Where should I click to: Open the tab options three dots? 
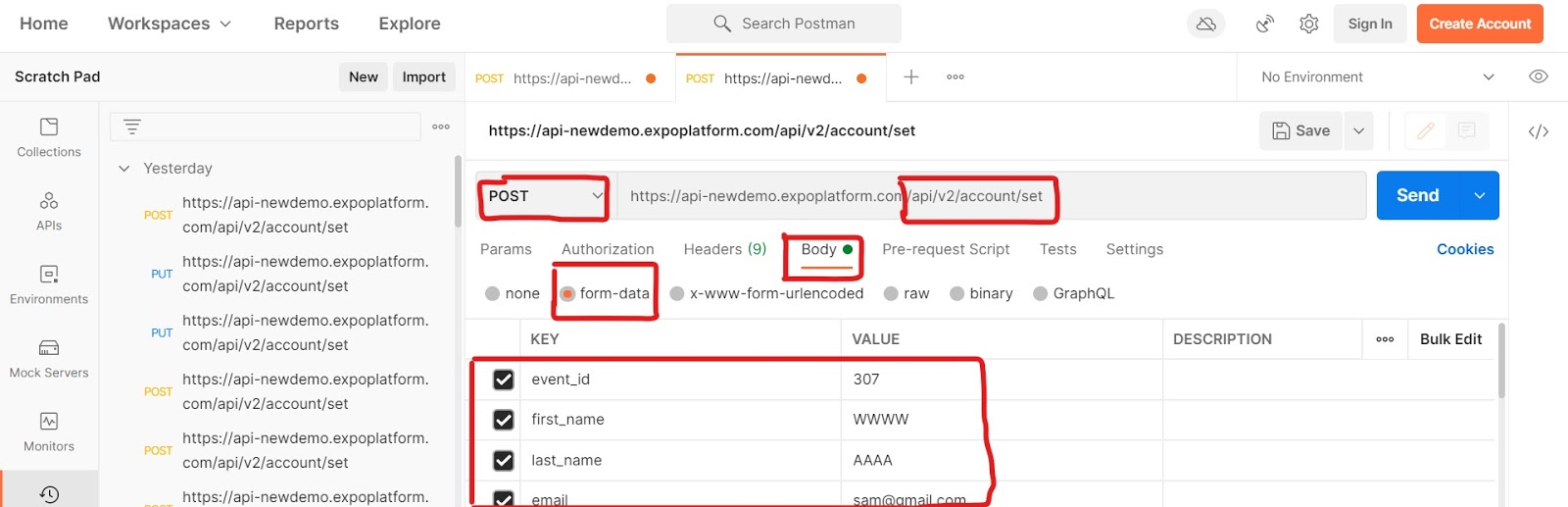(955, 76)
